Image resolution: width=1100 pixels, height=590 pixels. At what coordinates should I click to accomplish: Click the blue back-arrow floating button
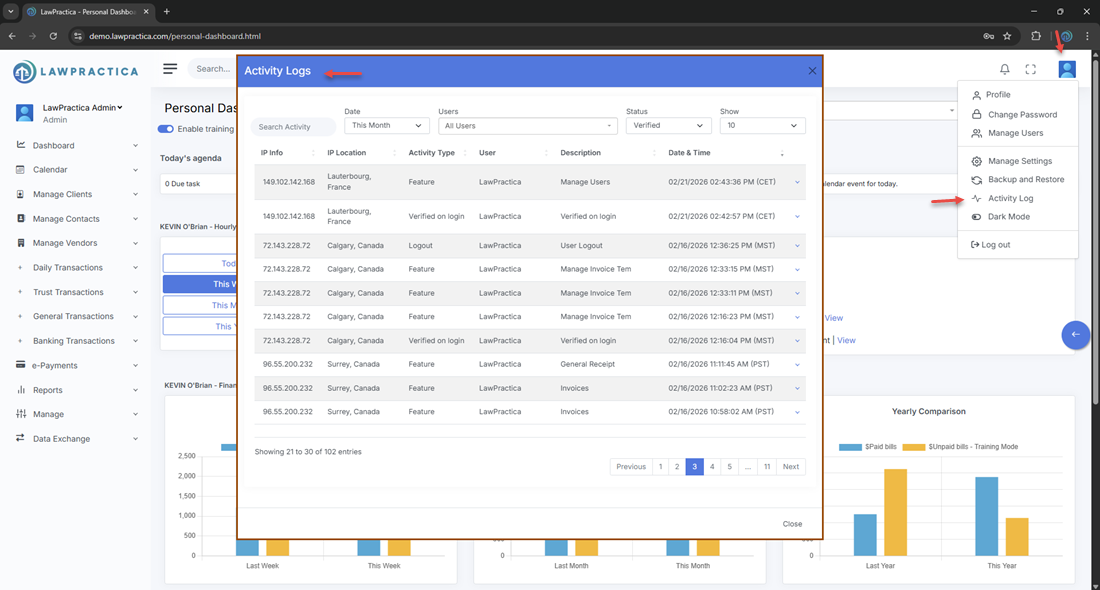[x=1075, y=335]
